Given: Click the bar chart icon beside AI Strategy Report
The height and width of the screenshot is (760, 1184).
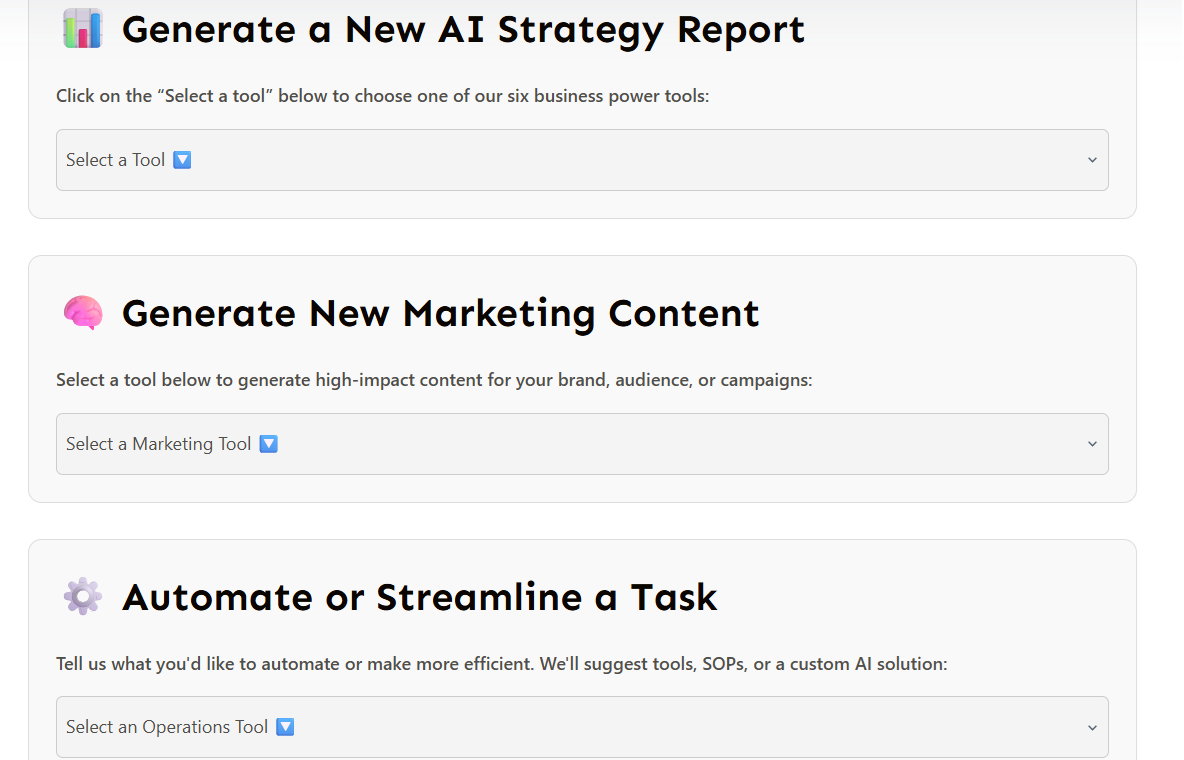Looking at the screenshot, I should point(83,29).
